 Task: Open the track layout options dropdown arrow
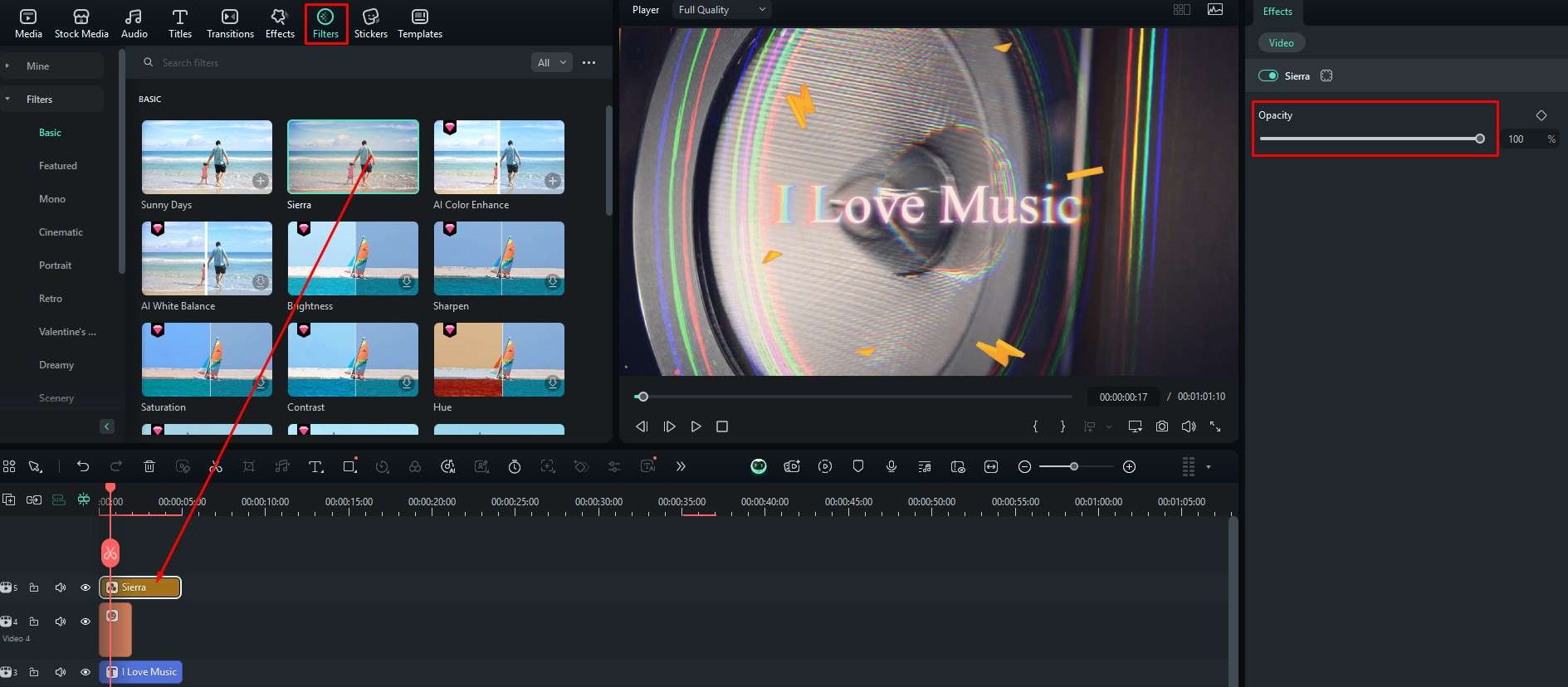tap(1208, 467)
